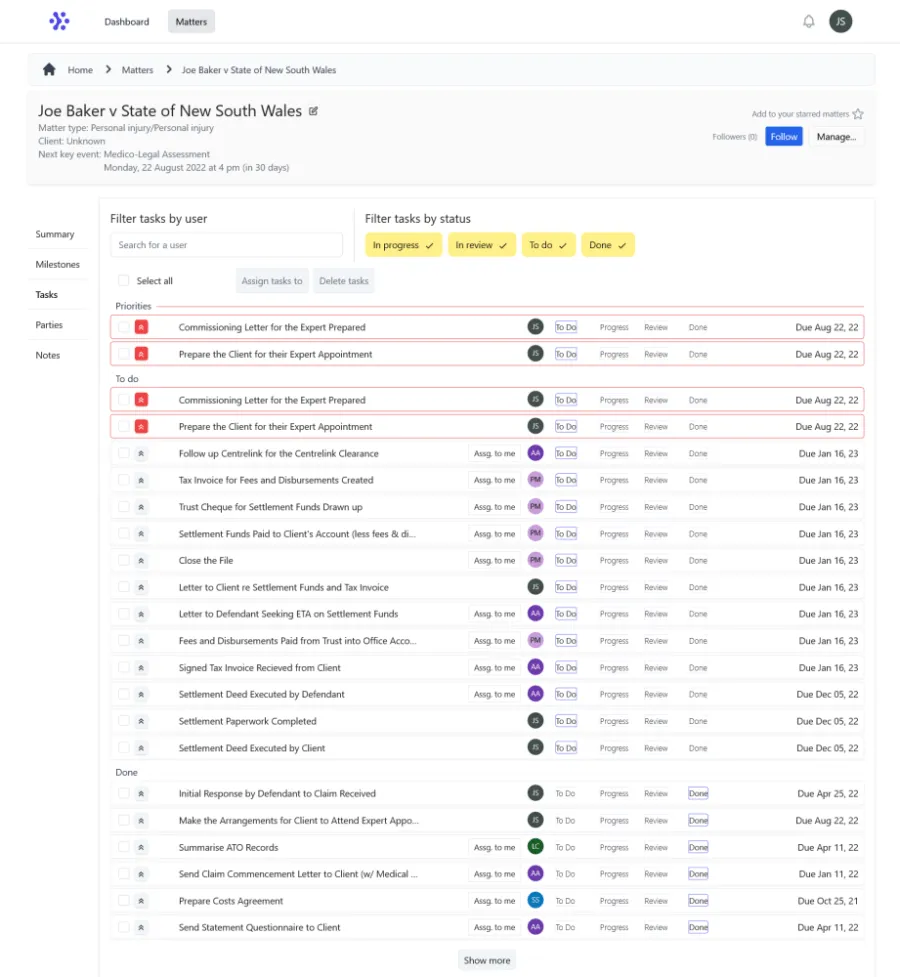Toggle priority icon for Trust Cheque task

click(x=141, y=507)
